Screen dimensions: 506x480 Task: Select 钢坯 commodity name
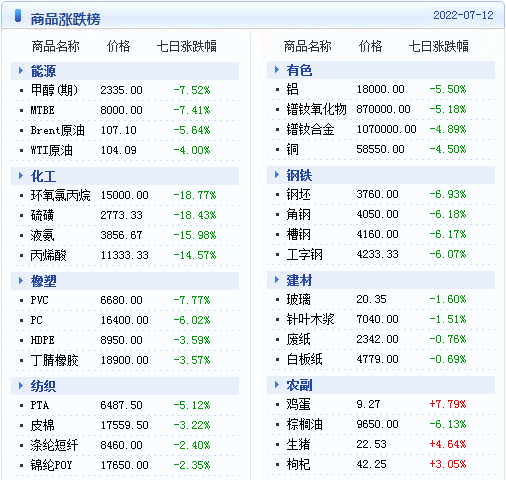tap(298, 194)
